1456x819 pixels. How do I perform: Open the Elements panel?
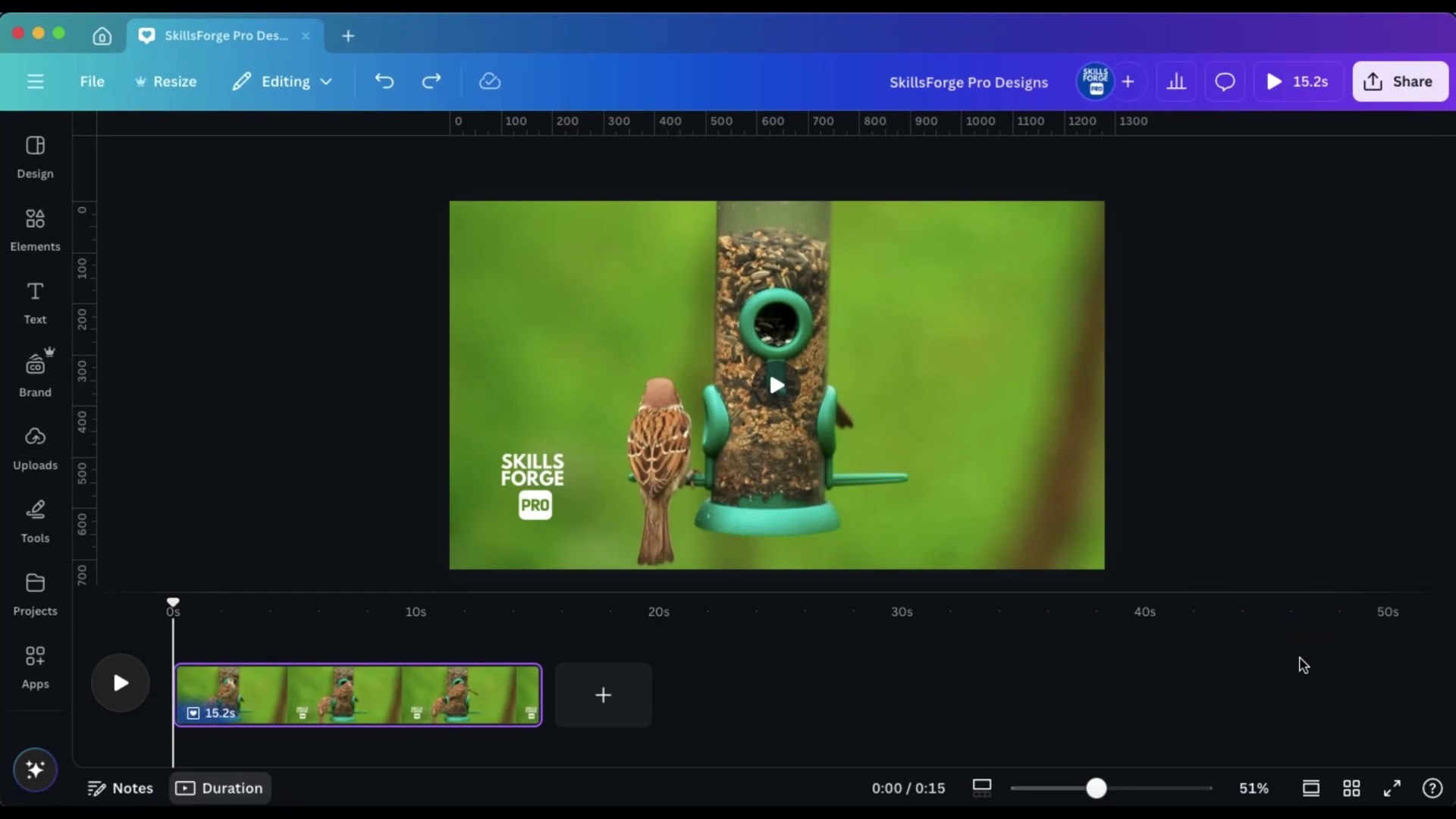tap(35, 230)
